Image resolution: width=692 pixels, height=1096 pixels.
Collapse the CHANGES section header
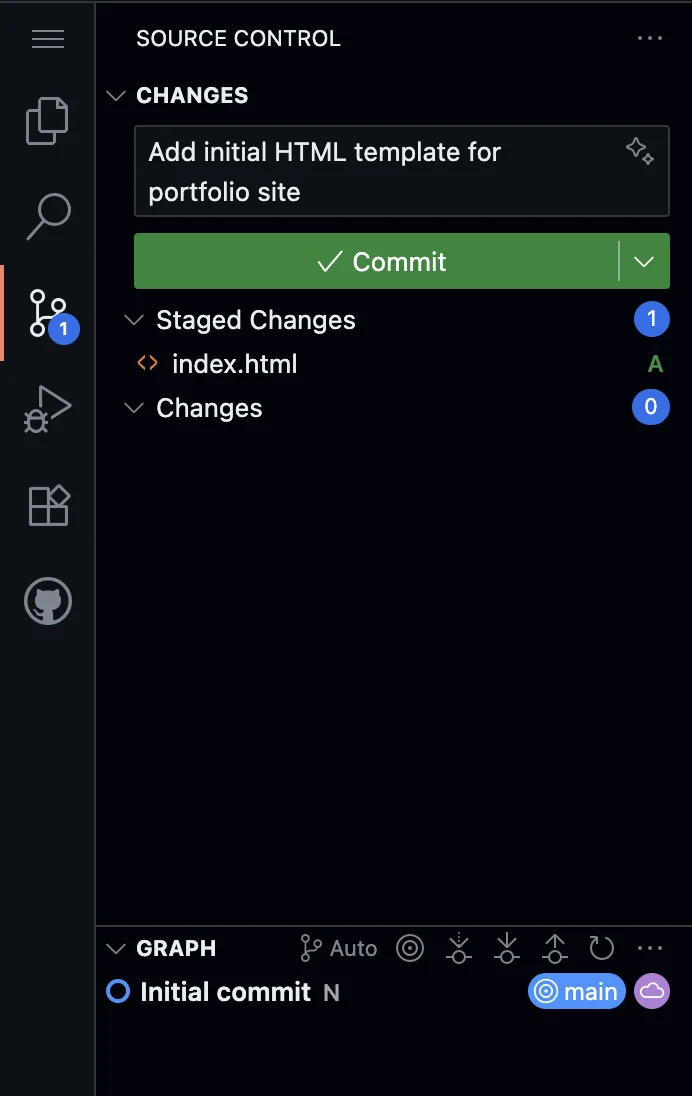click(x=116, y=95)
